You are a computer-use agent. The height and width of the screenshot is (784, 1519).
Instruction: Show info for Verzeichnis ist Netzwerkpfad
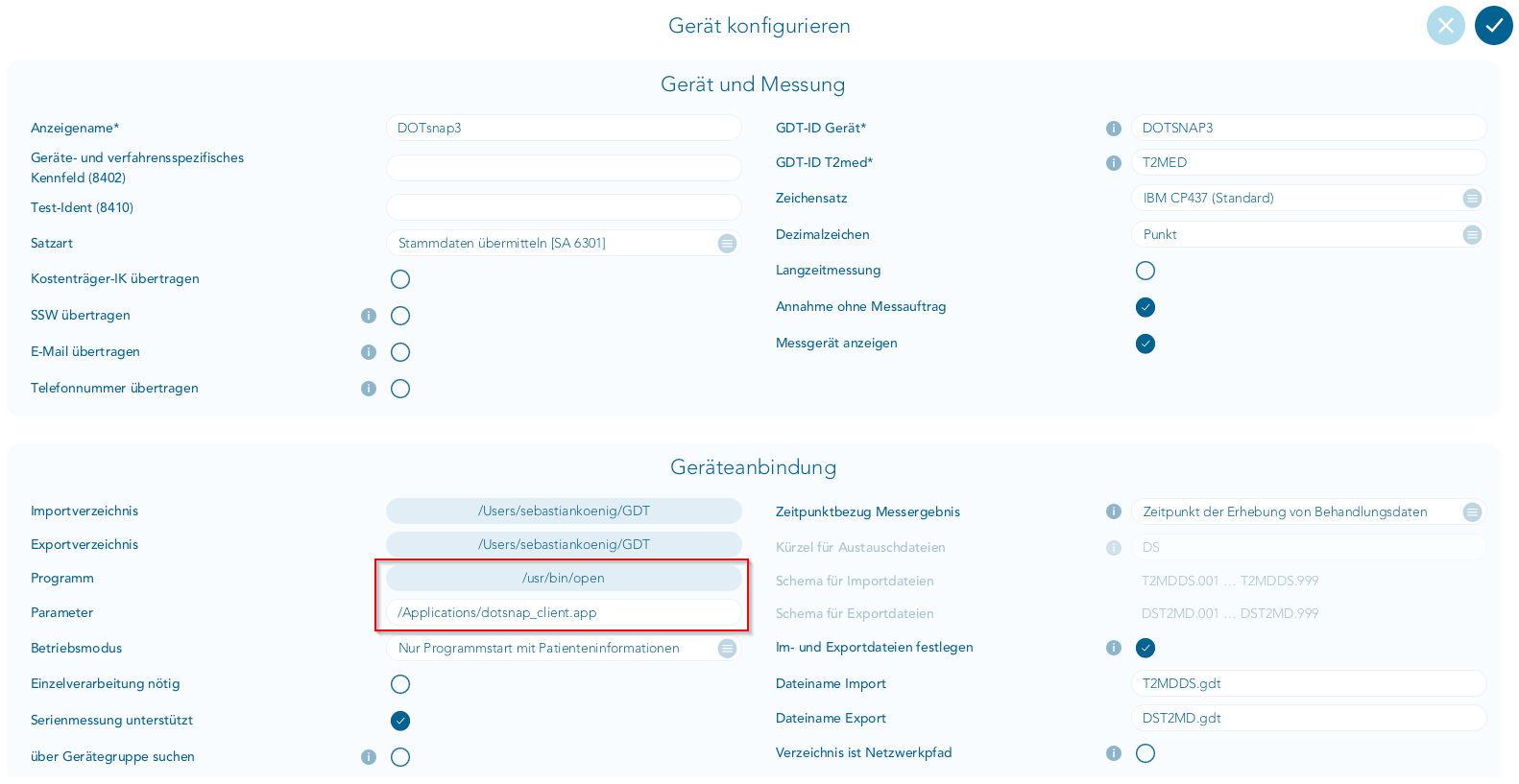tap(1114, 753)
